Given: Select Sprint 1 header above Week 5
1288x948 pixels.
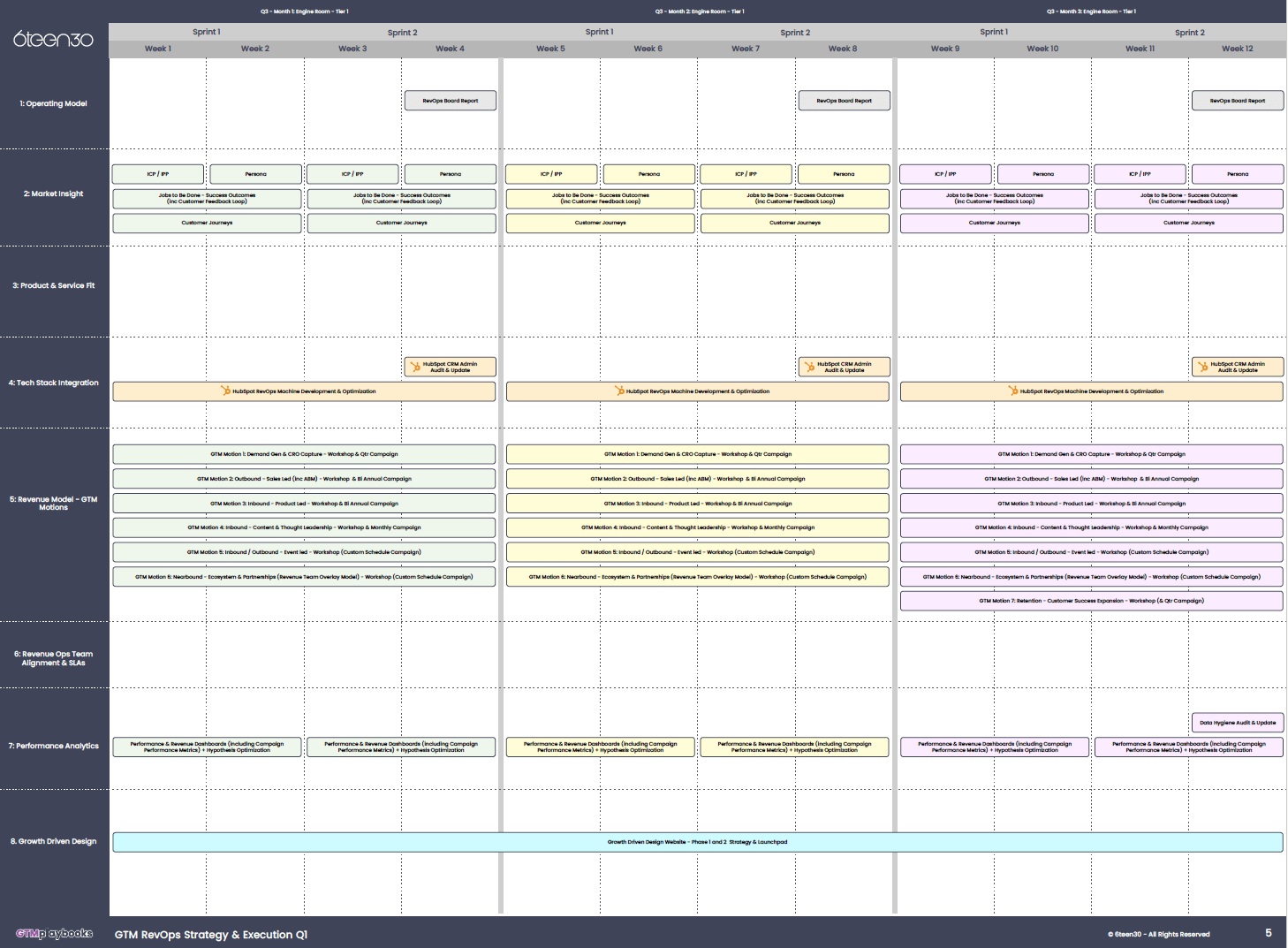Looking at the screenshot, I should coord(600,32).
